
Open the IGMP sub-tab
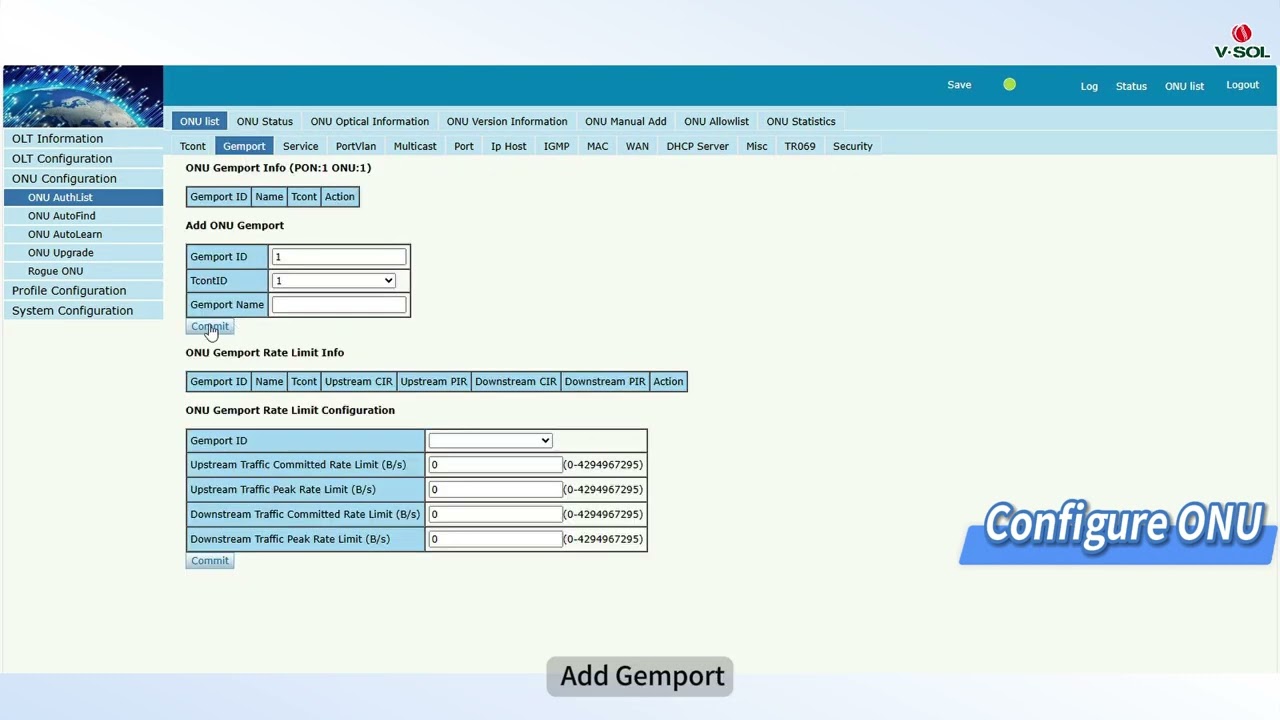pos(556,146)
